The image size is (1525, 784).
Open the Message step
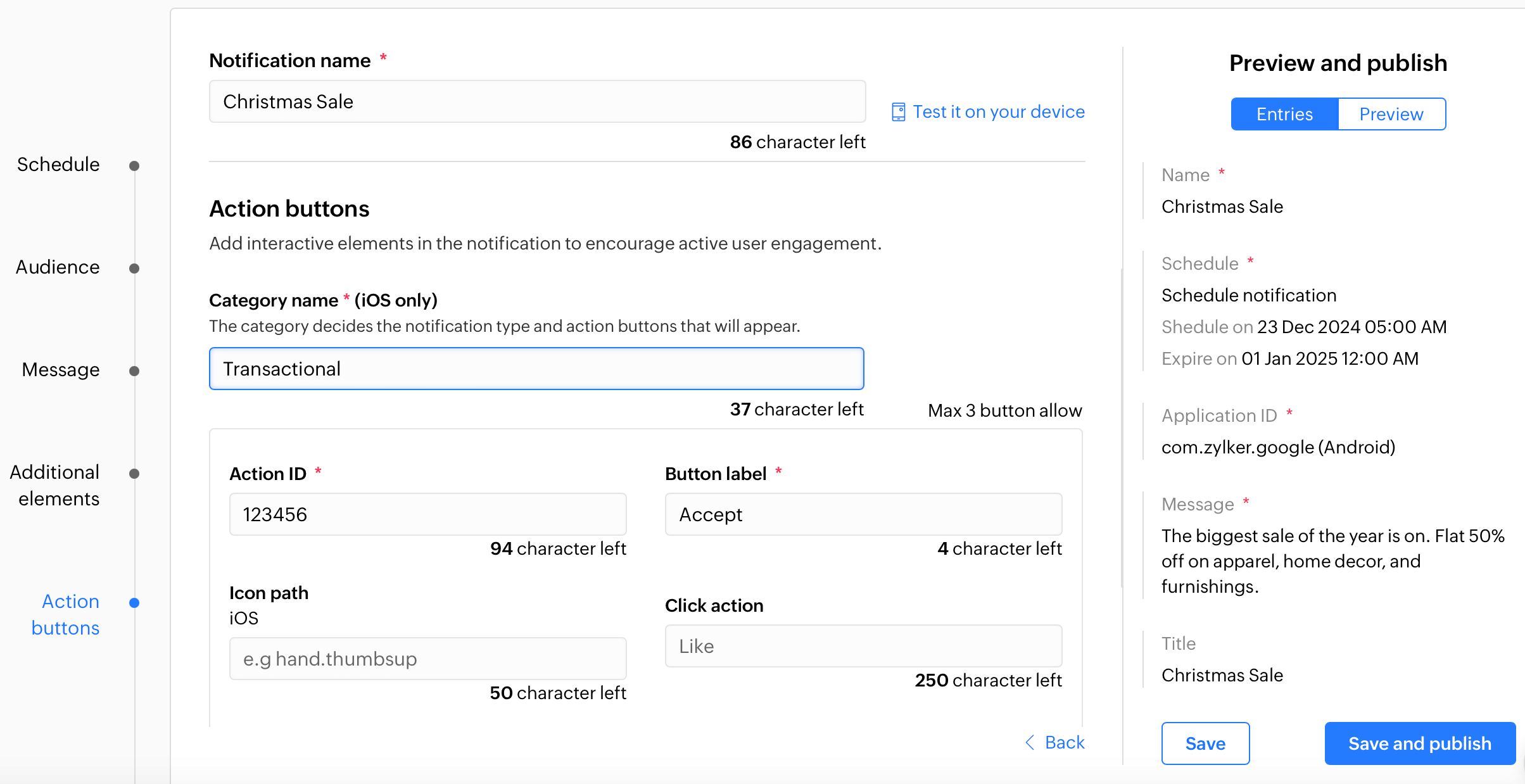[61, 370]
